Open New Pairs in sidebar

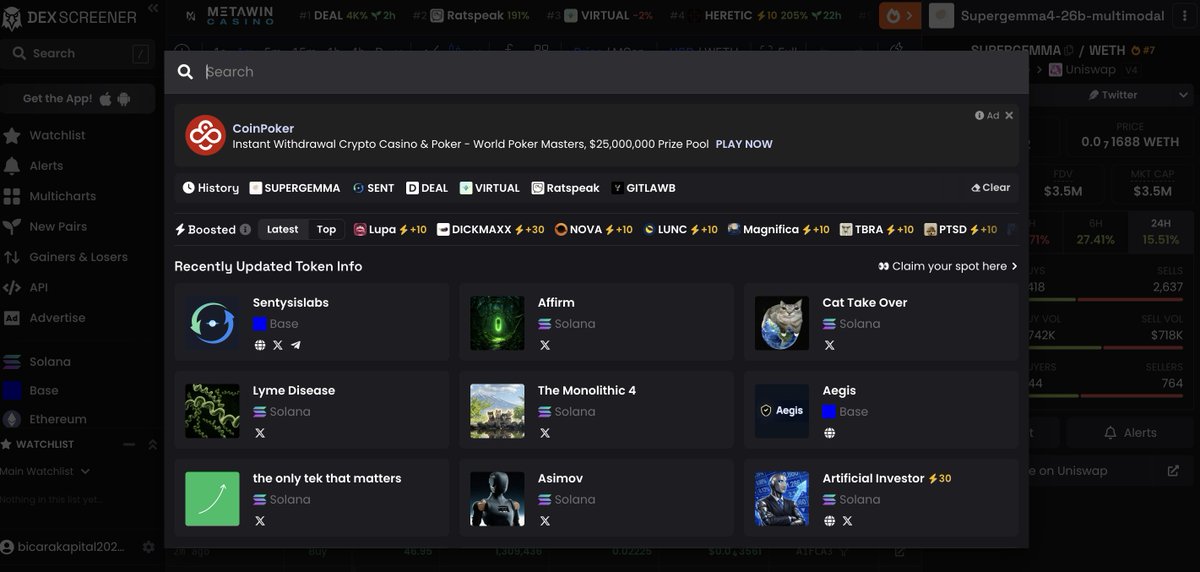58,227
